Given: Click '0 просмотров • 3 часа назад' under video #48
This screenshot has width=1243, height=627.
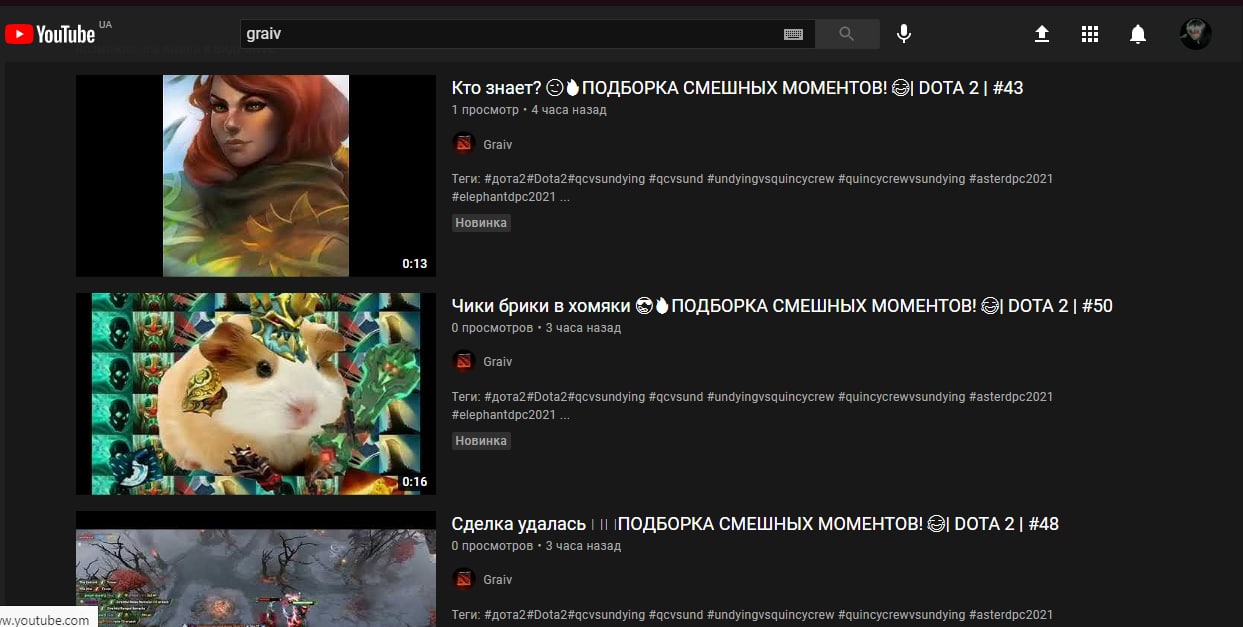Looking at the screenshot, I should [536, 546].
